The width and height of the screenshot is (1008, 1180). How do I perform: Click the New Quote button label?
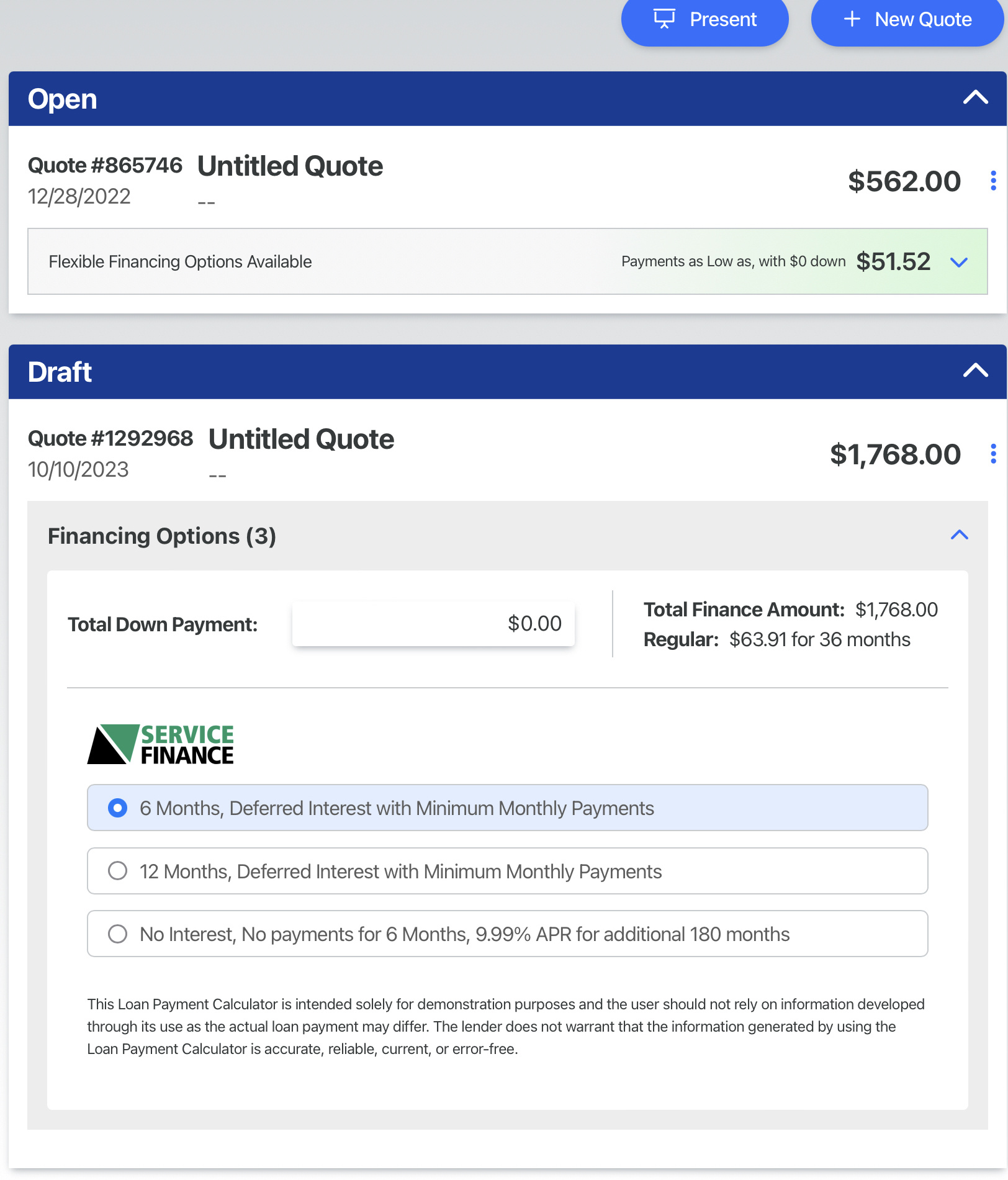coord(922,19)
